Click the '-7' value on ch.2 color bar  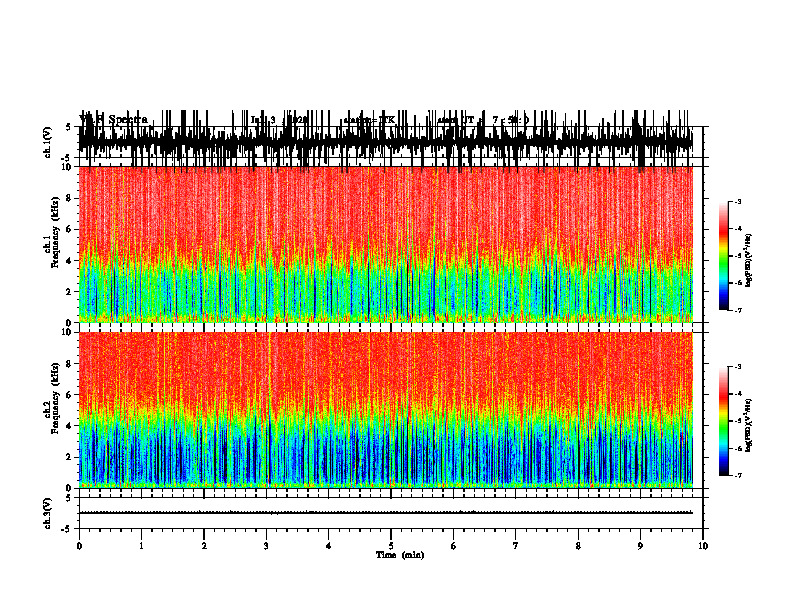pyautogui.click(x=738, y=475)
